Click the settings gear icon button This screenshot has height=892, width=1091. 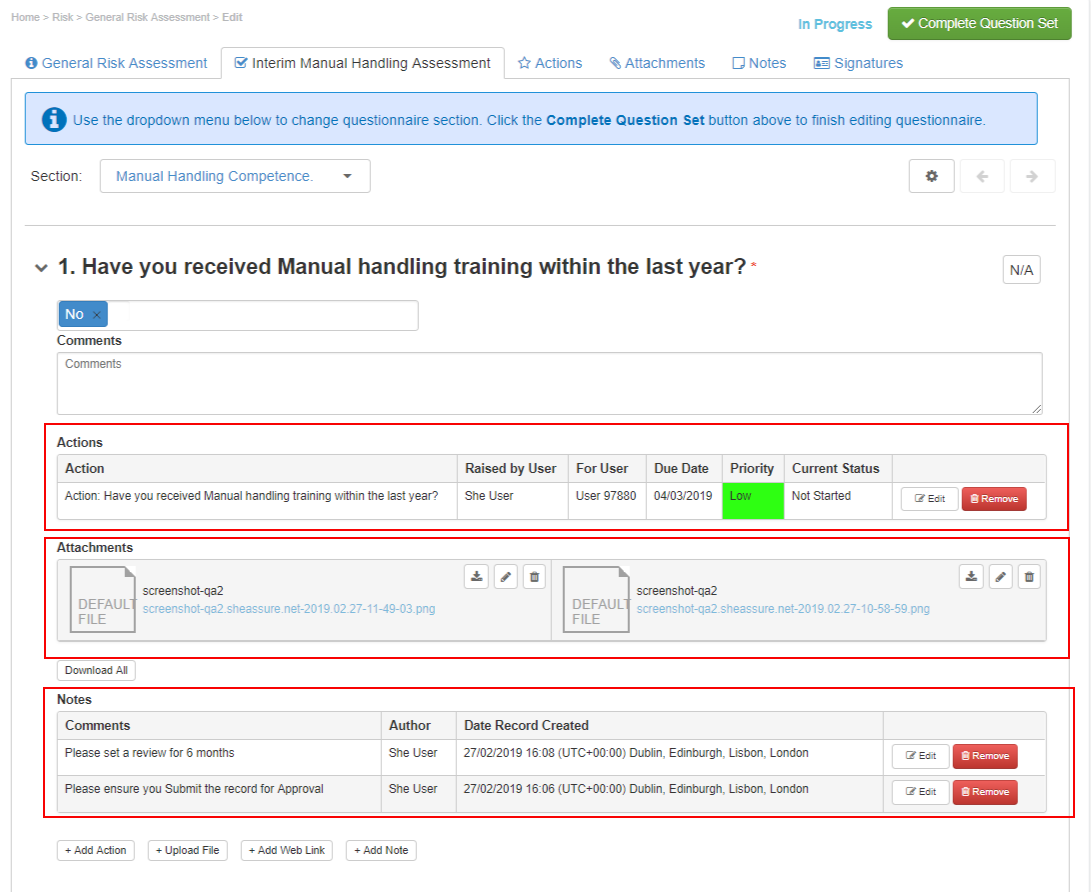coord(931,176)
